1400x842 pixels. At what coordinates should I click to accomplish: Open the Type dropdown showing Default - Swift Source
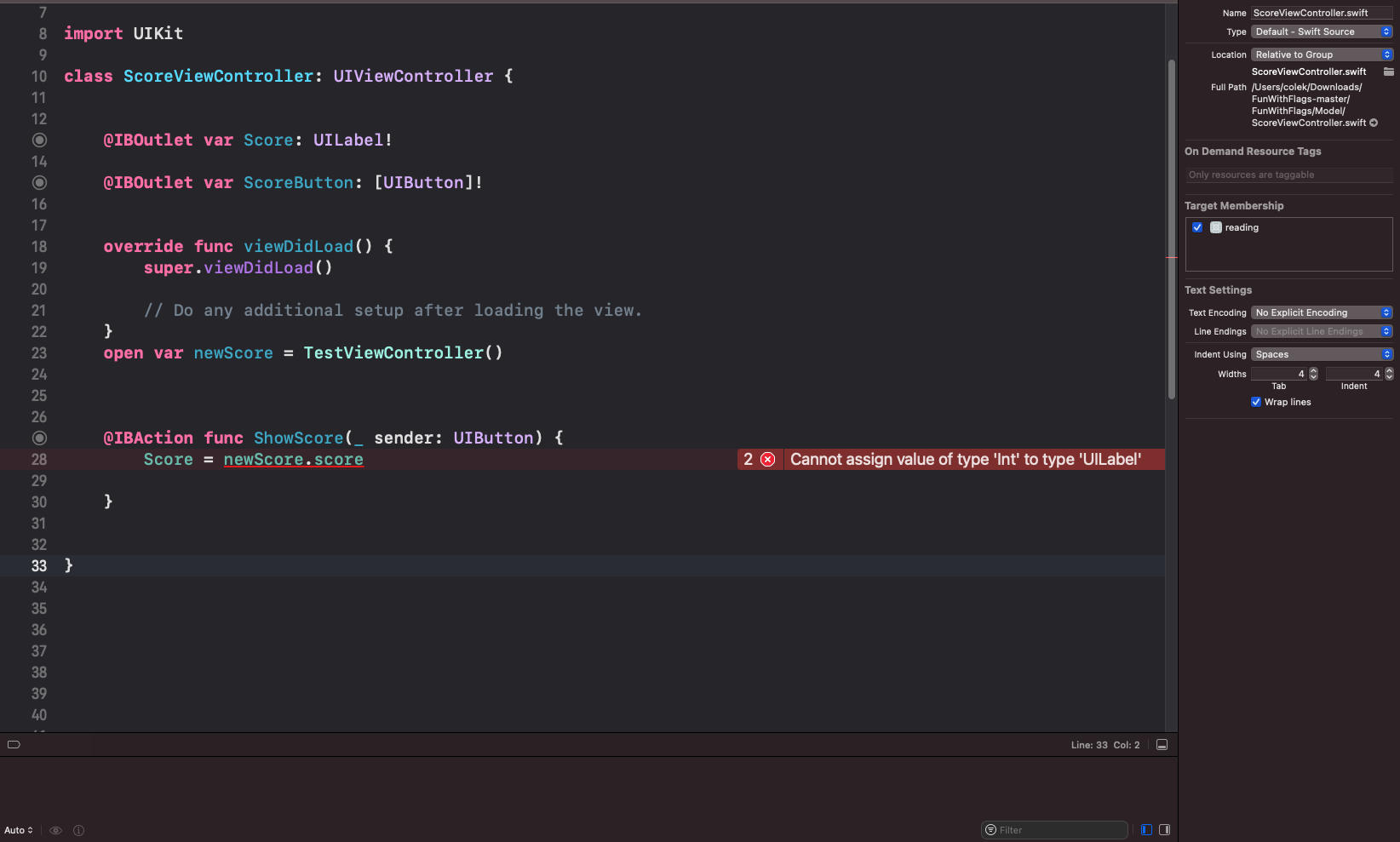click(x=1321, y=32)
